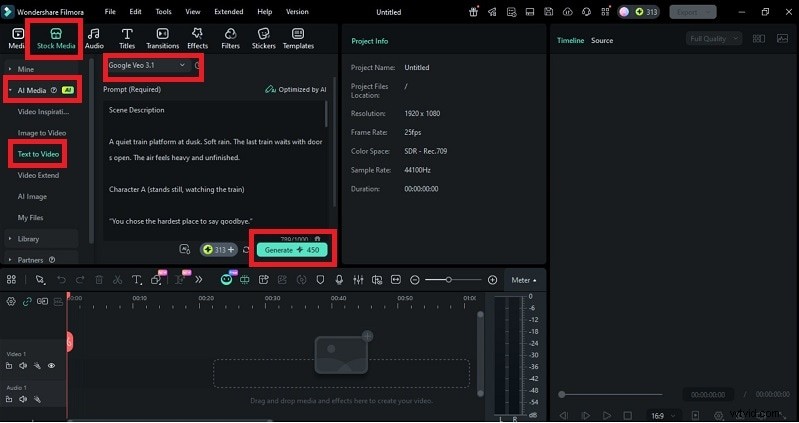The width and height of the screenshot is (799, 423).
Task: Switch to the Effects tab
Action: point(197,39)
